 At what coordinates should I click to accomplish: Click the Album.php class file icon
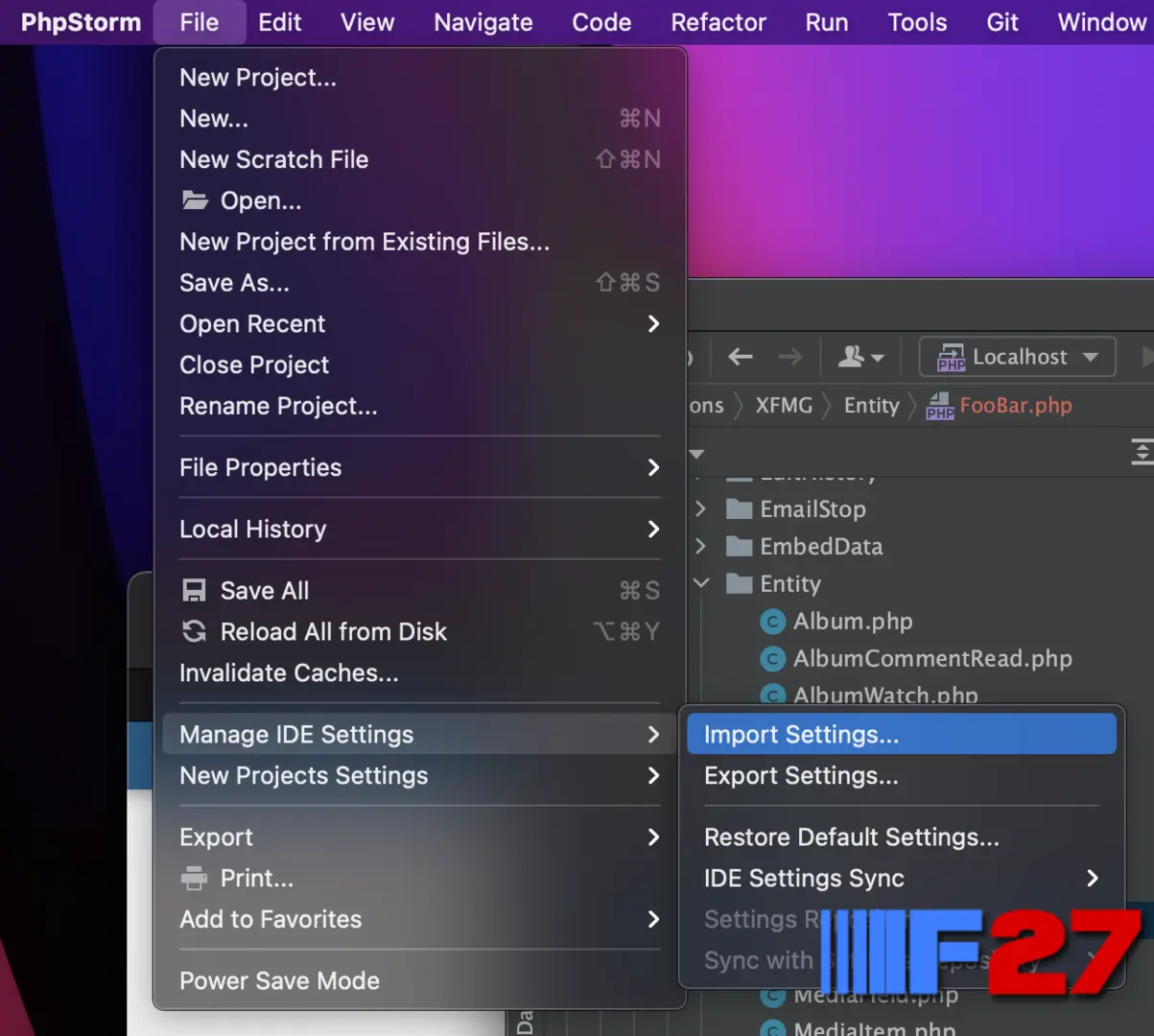coord(772,622)
